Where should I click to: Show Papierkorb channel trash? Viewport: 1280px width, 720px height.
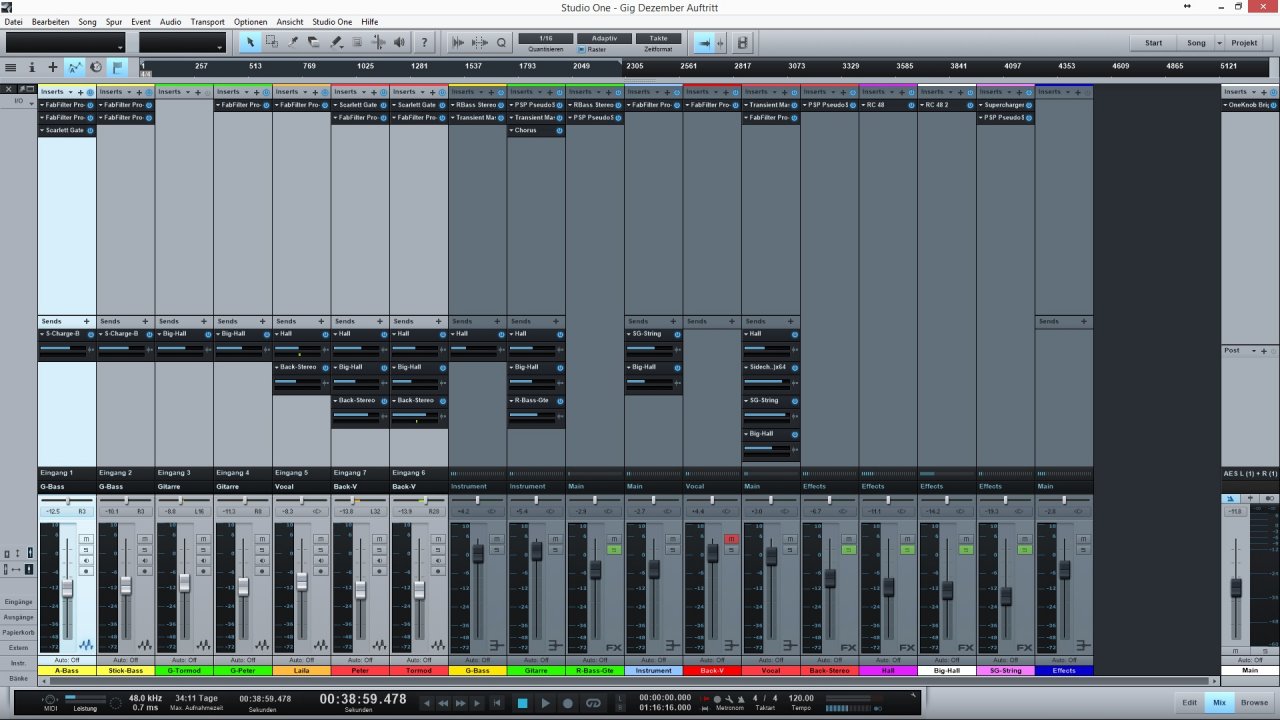pyautogui.click(x=18, y=632)
